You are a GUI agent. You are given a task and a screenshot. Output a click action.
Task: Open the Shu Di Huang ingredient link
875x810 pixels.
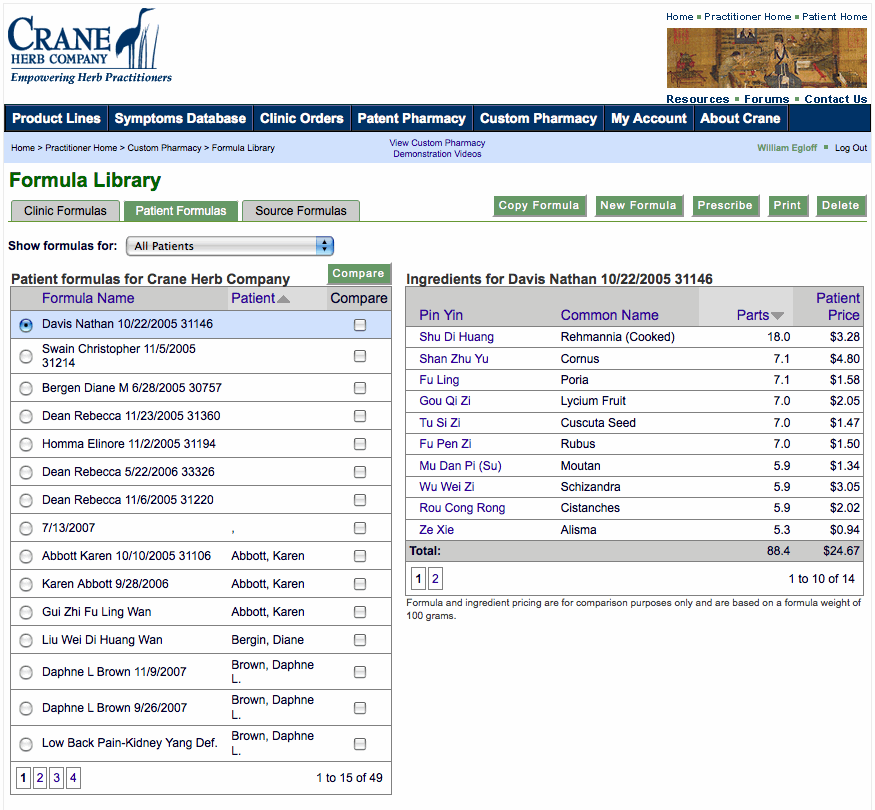[456, 337]
